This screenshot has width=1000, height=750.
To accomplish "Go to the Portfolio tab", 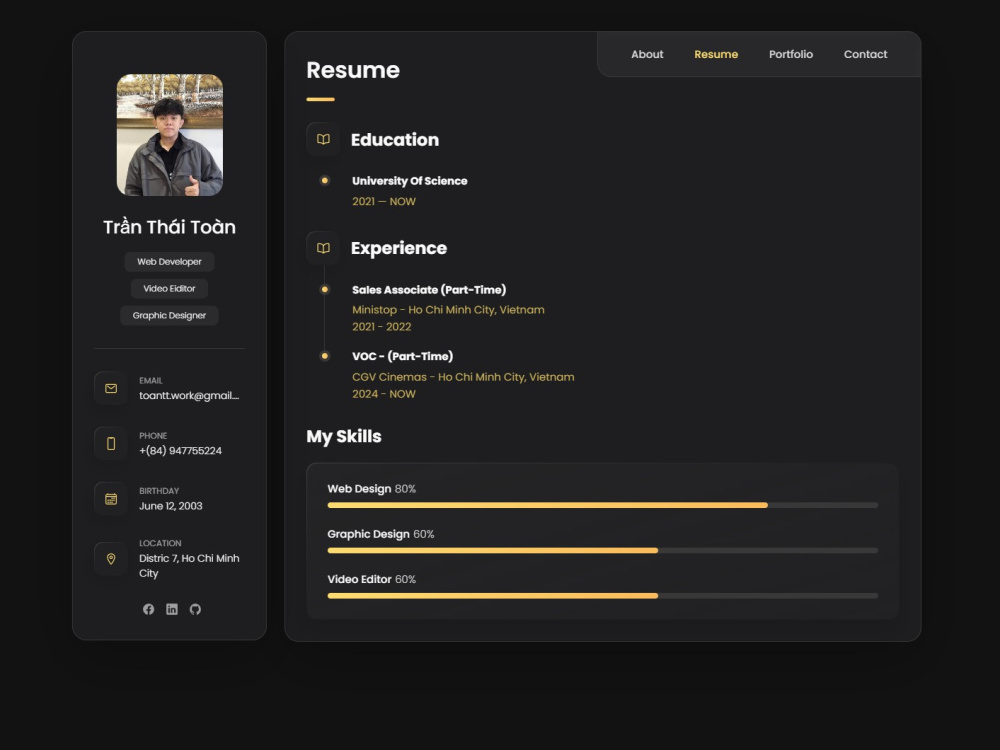I will [x=791, y=54].
